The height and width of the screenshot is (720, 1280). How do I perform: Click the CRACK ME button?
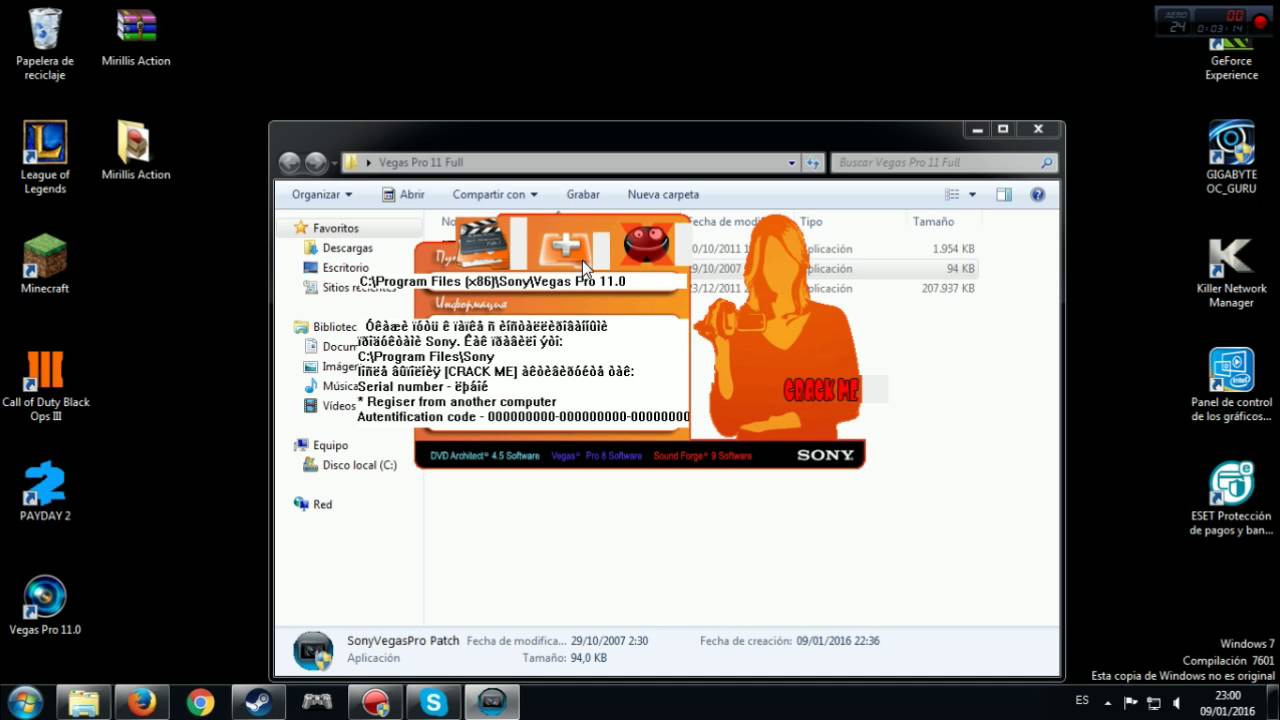(x=821, y=390)
